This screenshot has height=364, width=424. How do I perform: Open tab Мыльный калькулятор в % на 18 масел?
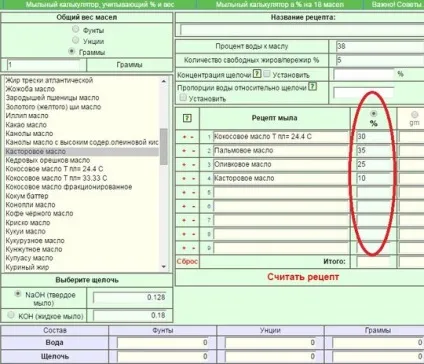(279, 5)
